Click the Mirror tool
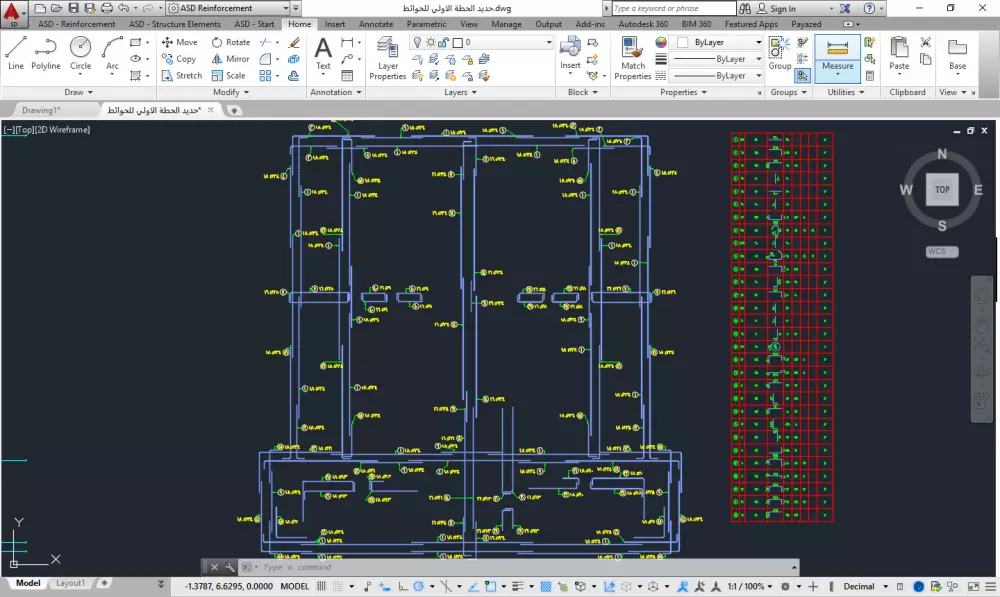The image size is (1000, 597). tap(229, 59)
